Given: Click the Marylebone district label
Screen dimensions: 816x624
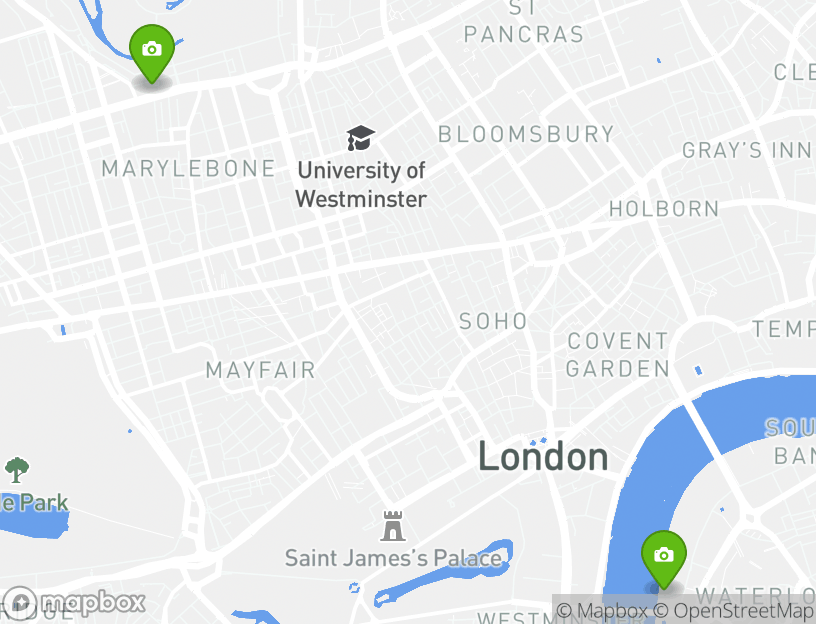Looking at the screenshot, I should coord(188,169).
